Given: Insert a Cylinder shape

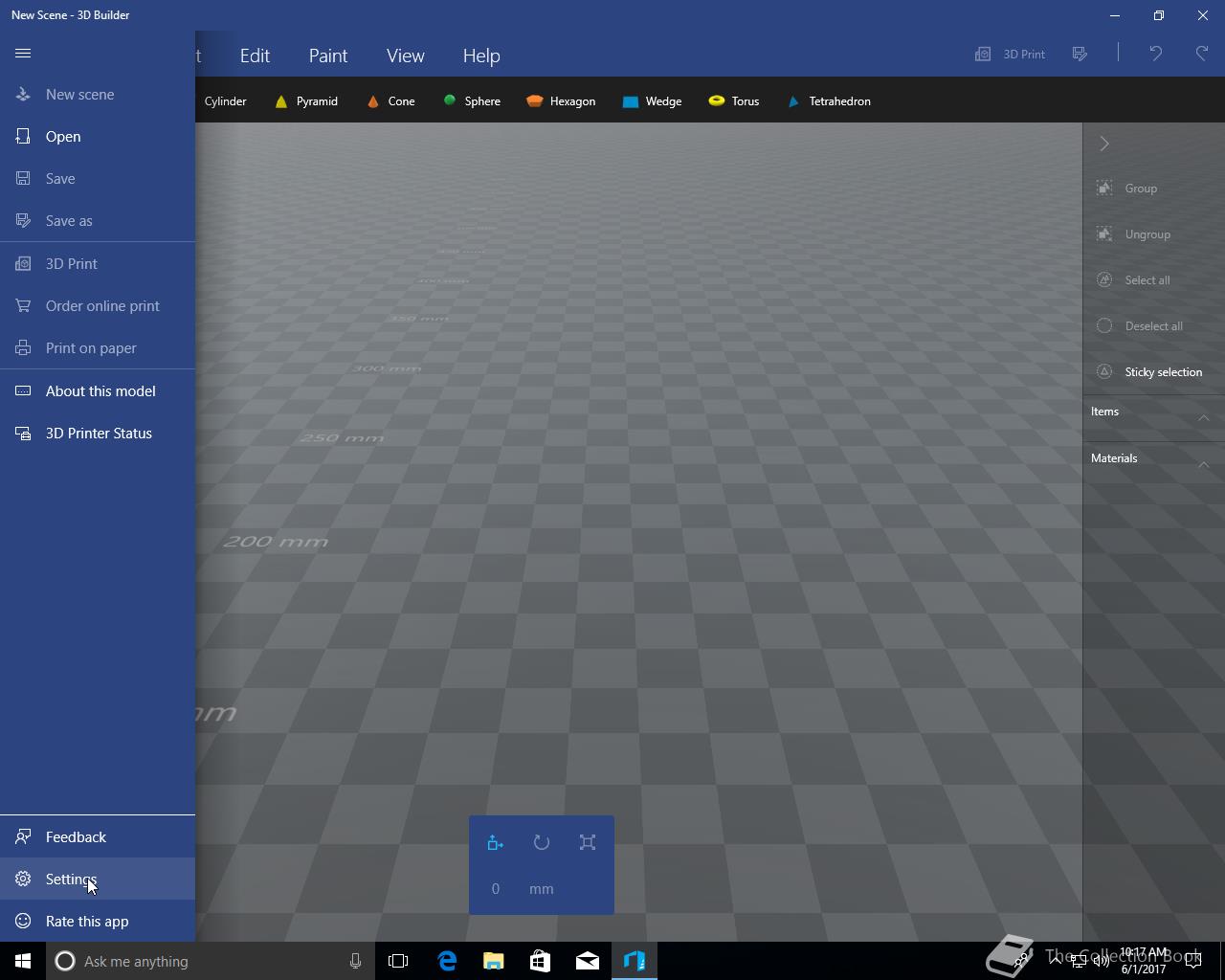Looking at the screenshot, I should (x=225, y=100).
